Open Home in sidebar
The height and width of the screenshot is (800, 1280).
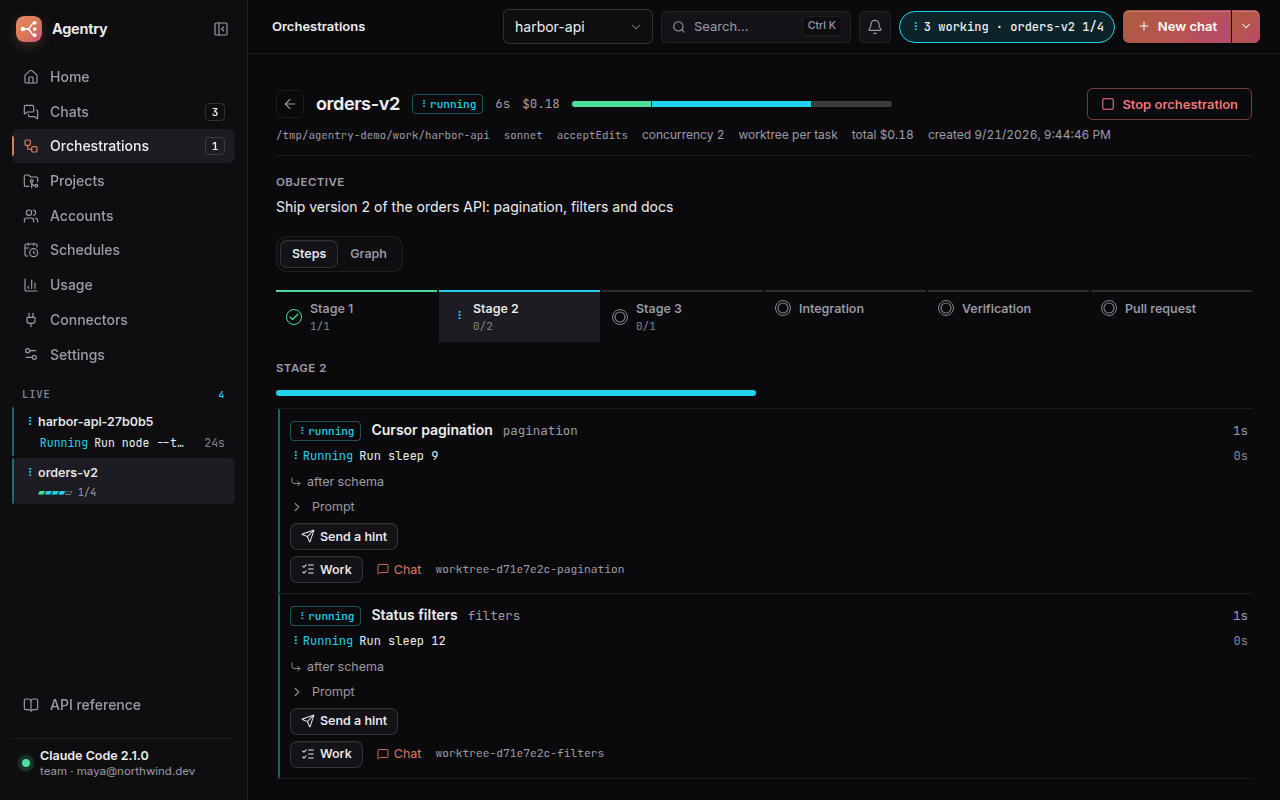point(124,77)
